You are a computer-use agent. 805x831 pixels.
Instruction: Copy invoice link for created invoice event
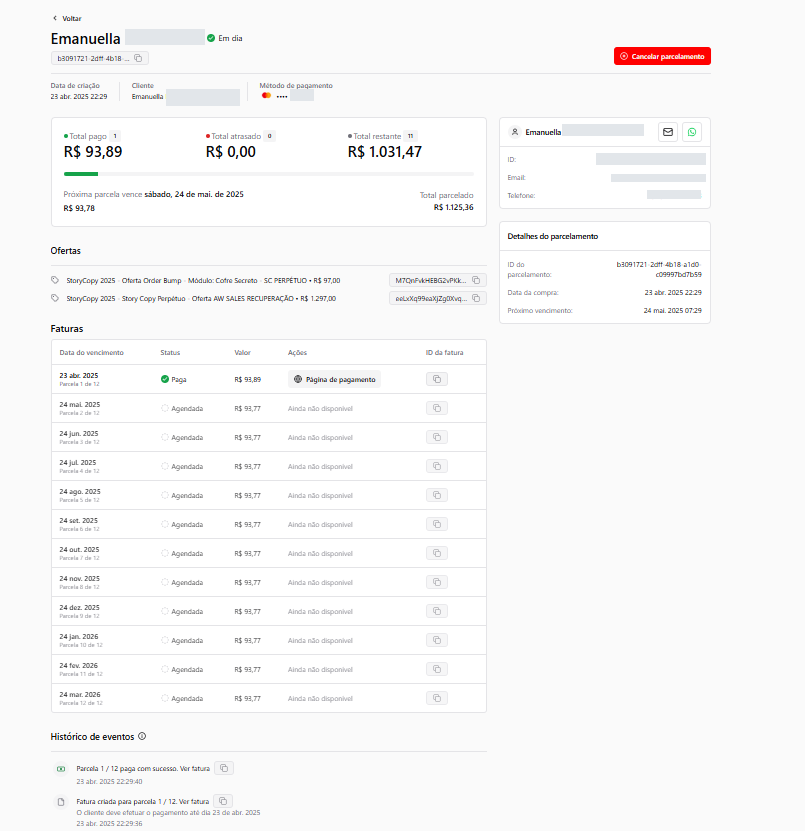223,801
